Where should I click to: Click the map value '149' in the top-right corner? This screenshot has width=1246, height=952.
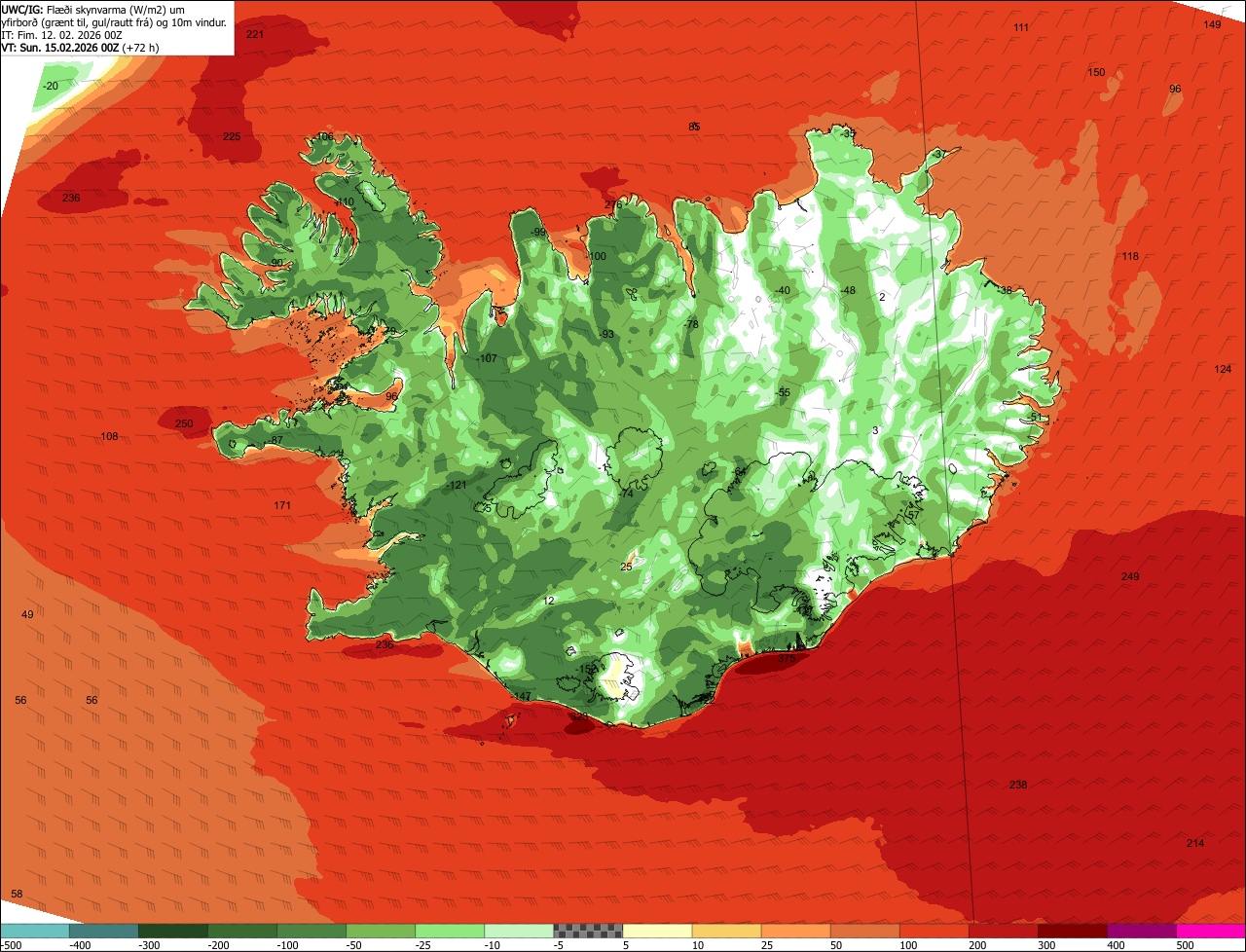(x=1212, y=24)
